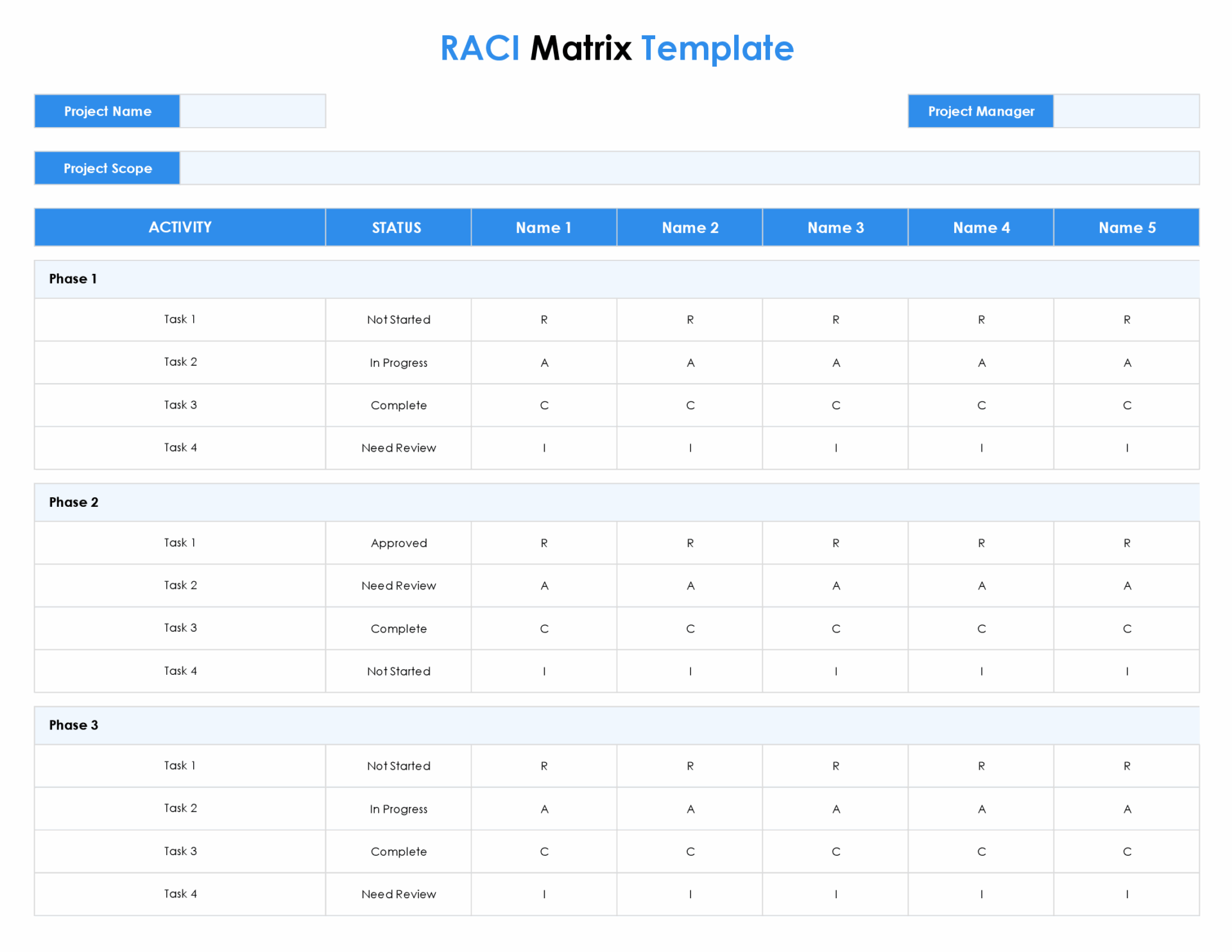
Task: Select the C cell under Name 5 for Phase 3 Task 3
Action: tap(1126, 851)
